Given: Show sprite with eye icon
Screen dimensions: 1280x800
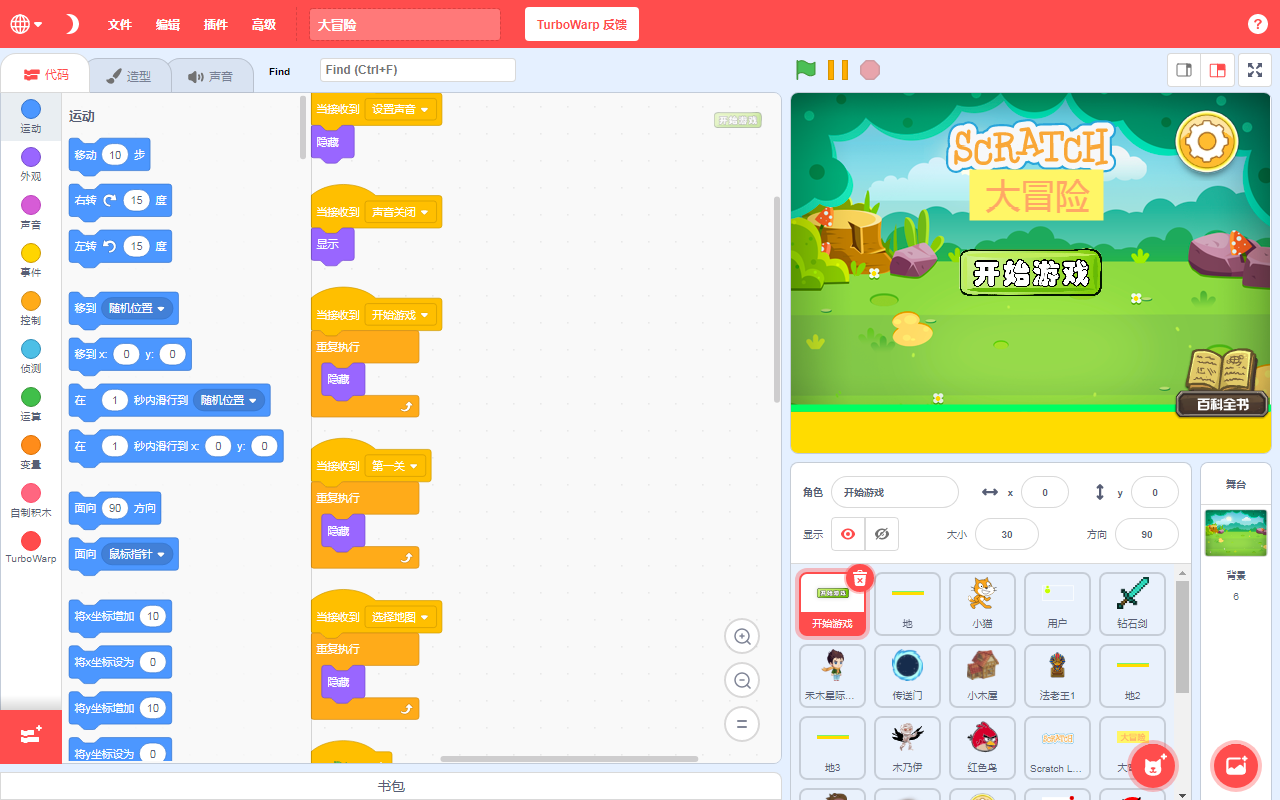Looking at the screenshot, I should [848, 534].
